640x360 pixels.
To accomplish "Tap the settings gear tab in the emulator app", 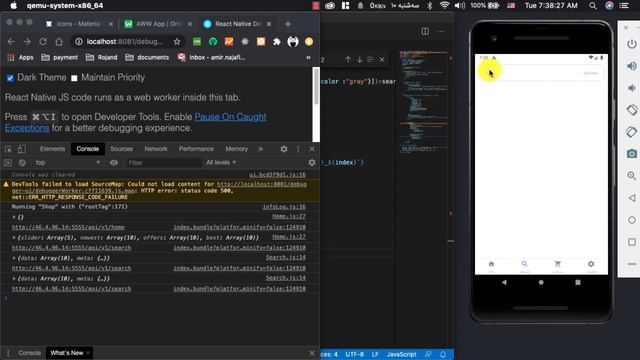I will (x=591, y=266).
